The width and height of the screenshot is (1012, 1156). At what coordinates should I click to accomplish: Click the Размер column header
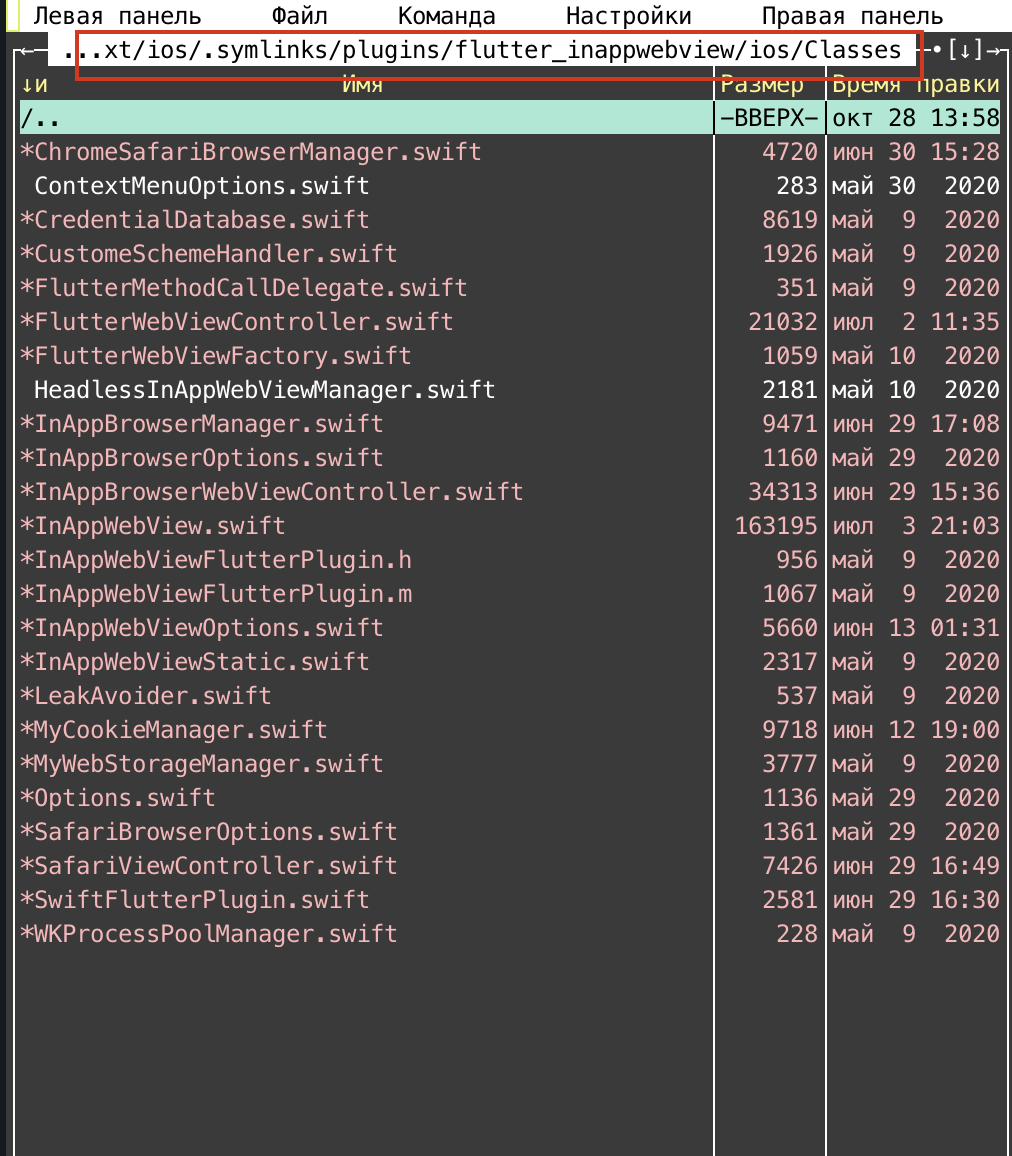[761, 84]
